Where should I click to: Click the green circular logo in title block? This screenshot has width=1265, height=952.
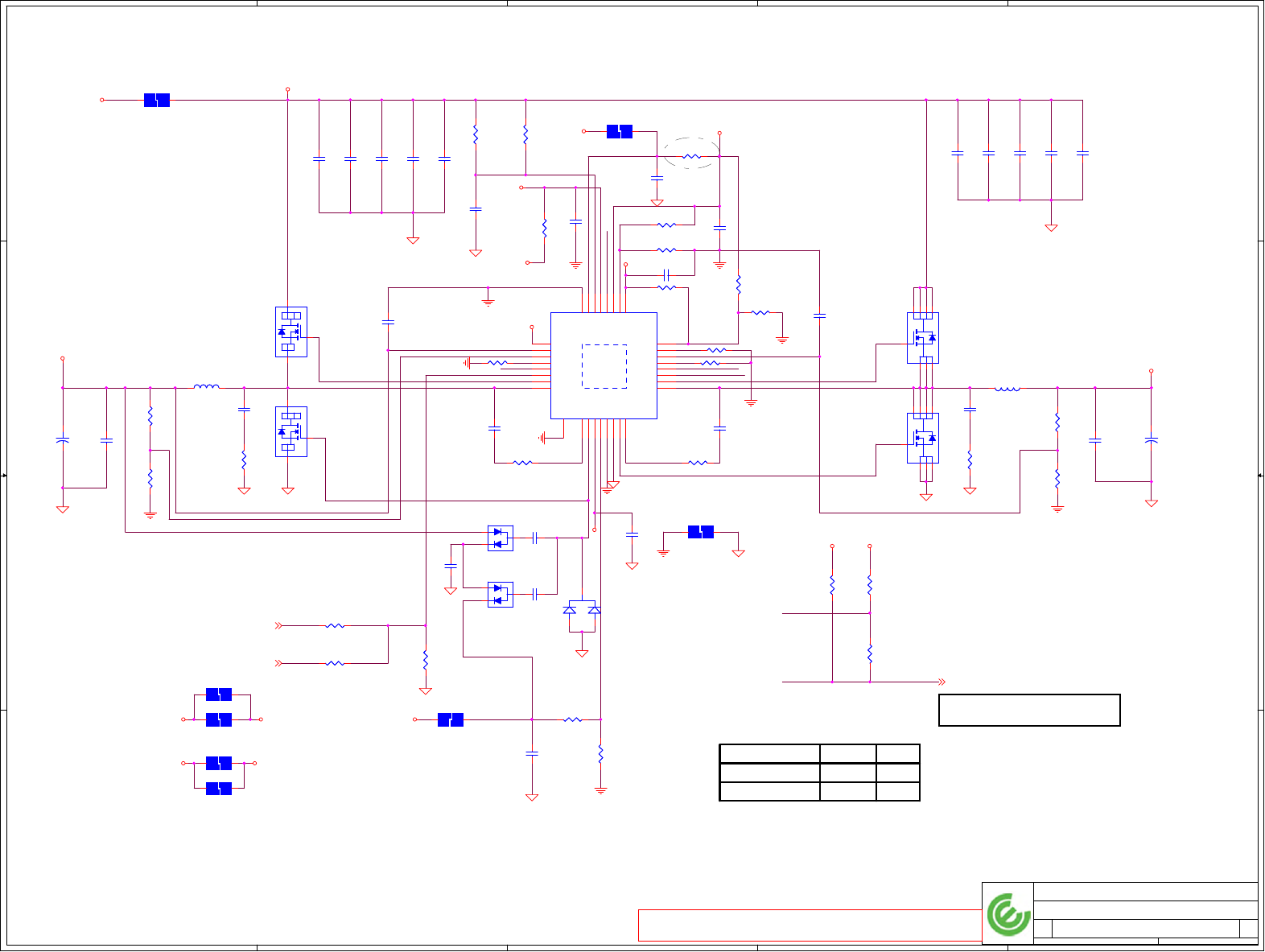click(x=1008, y=914)
